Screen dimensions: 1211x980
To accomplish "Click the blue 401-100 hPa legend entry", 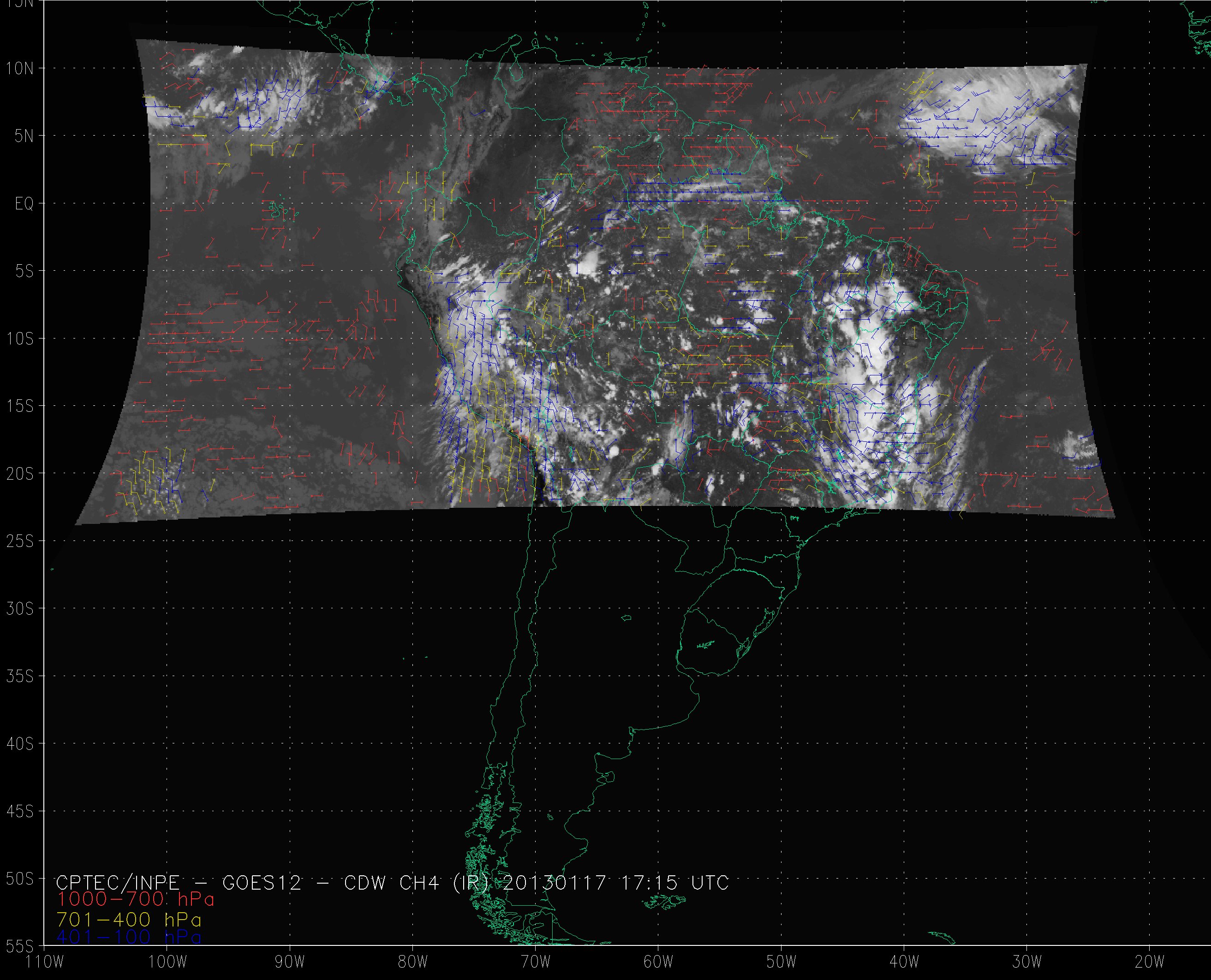I will pos(129,938).
